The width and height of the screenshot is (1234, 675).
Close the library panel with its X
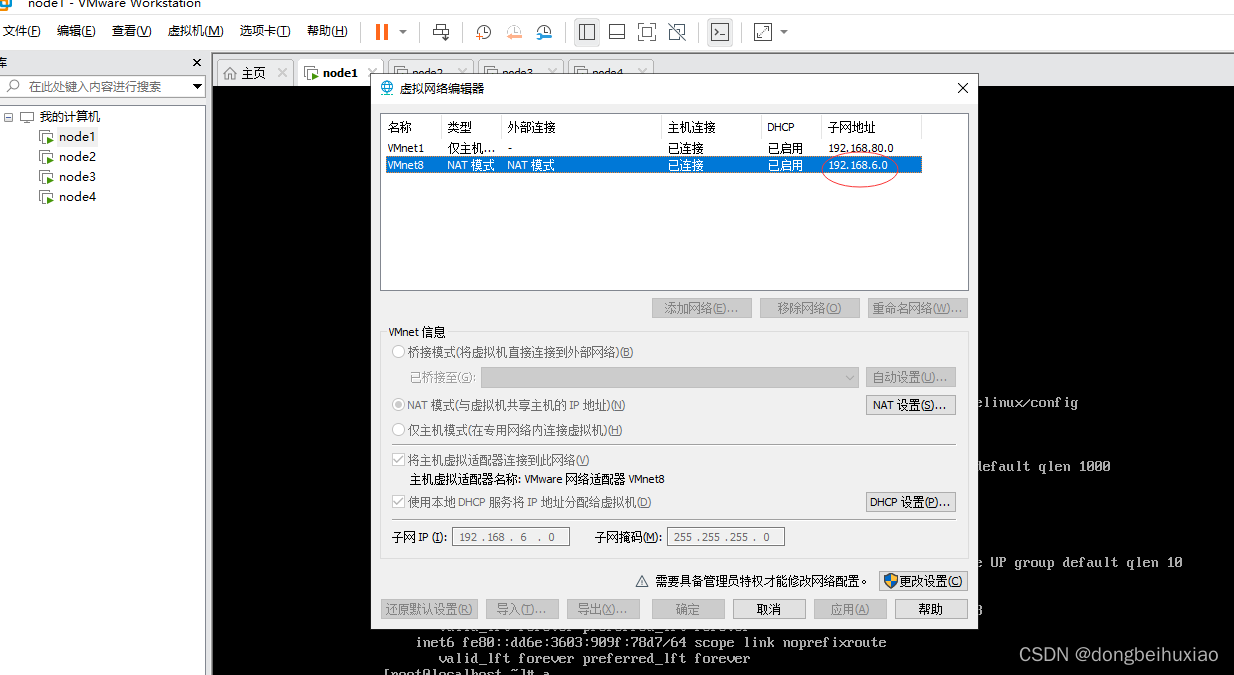[x=197, y=63]
